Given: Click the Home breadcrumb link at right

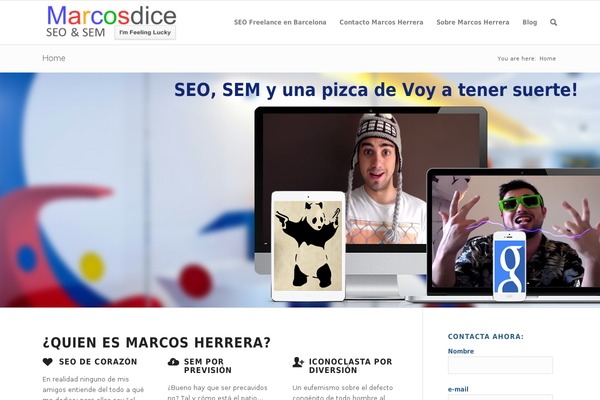Looking at the screenshot, I should pos(548,59).
